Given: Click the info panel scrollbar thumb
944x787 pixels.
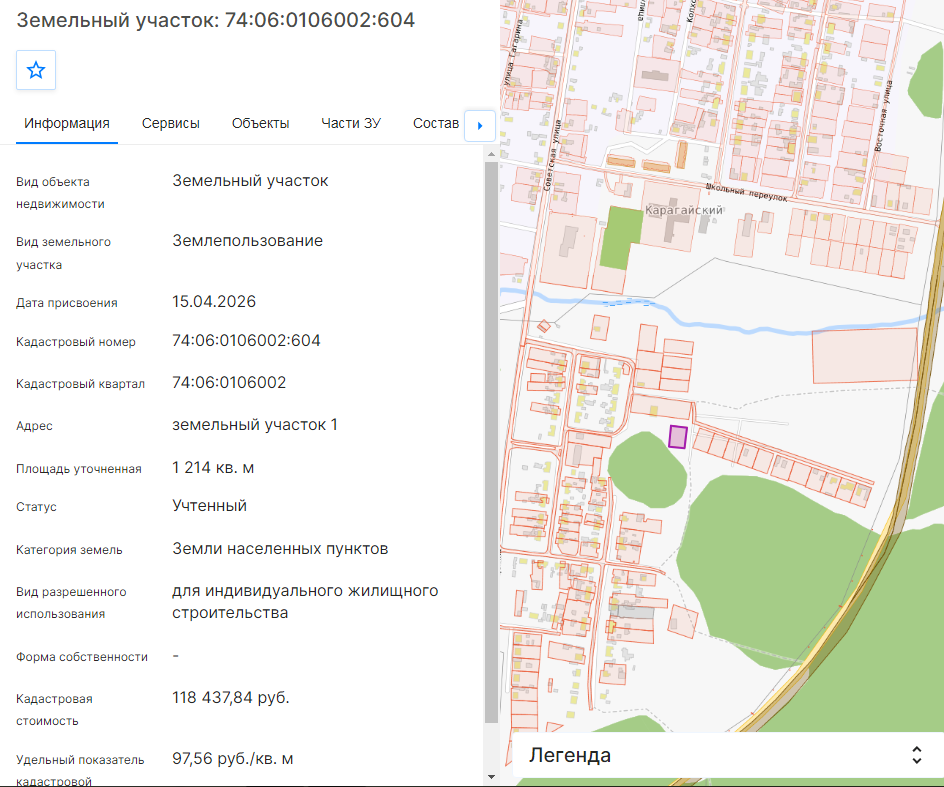Looking at the screenshot, I should pos(491,442).
